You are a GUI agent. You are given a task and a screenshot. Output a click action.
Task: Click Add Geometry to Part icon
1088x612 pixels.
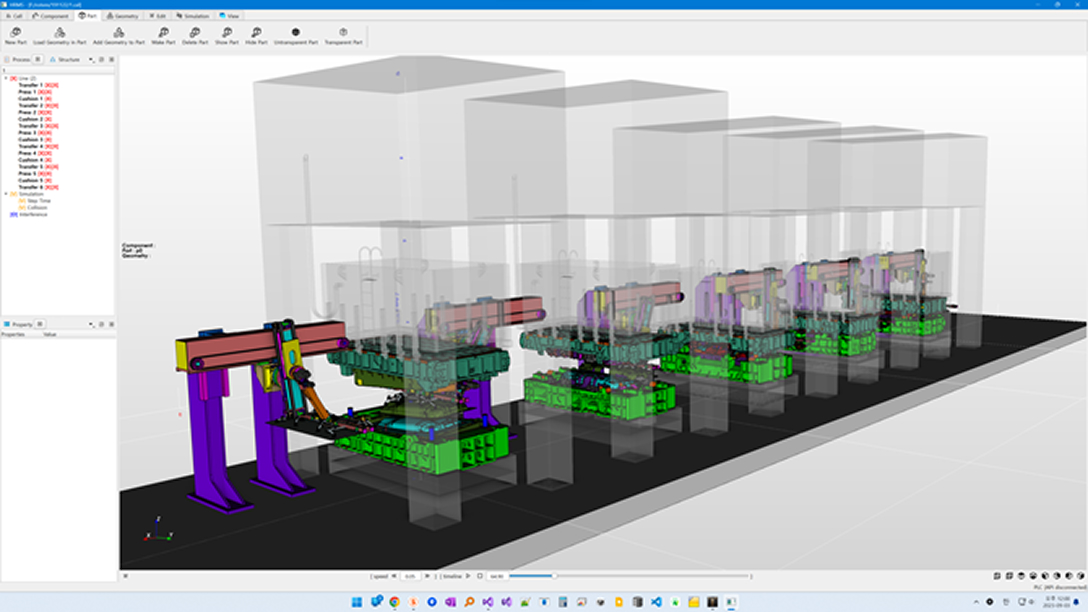coord(119,34)
